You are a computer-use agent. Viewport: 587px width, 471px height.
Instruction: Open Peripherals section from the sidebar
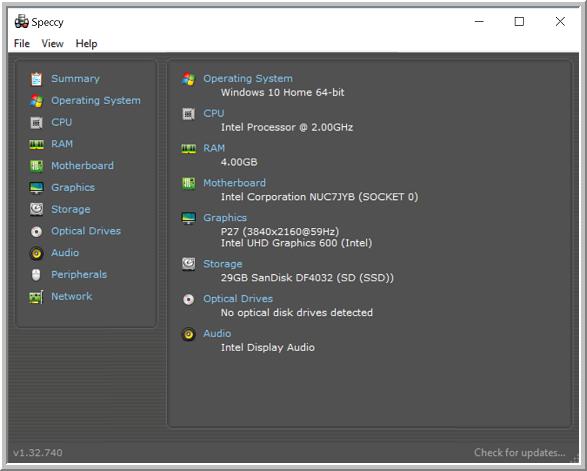tap(79, 274)
